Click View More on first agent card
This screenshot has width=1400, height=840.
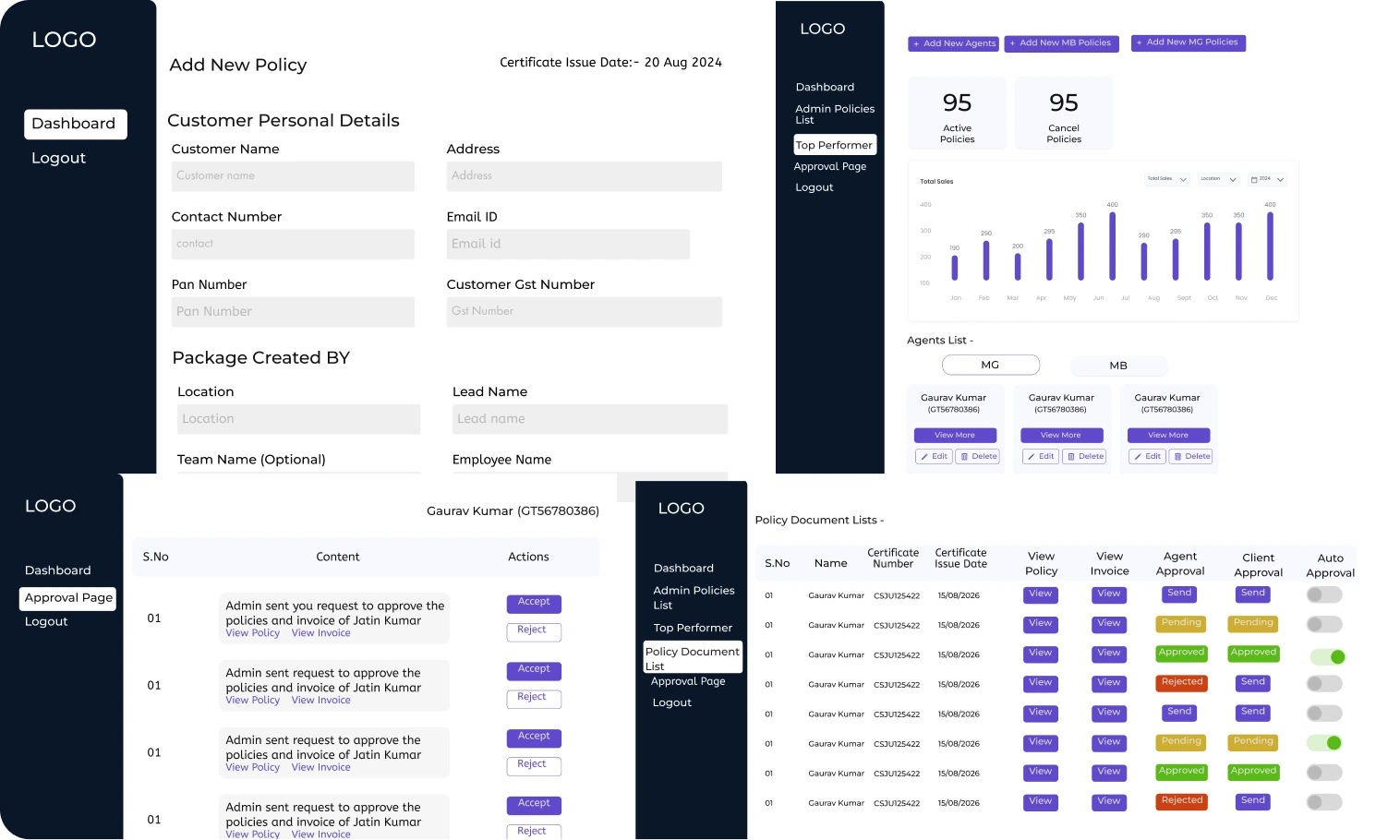pyautogui.click(x=955, y=435)
